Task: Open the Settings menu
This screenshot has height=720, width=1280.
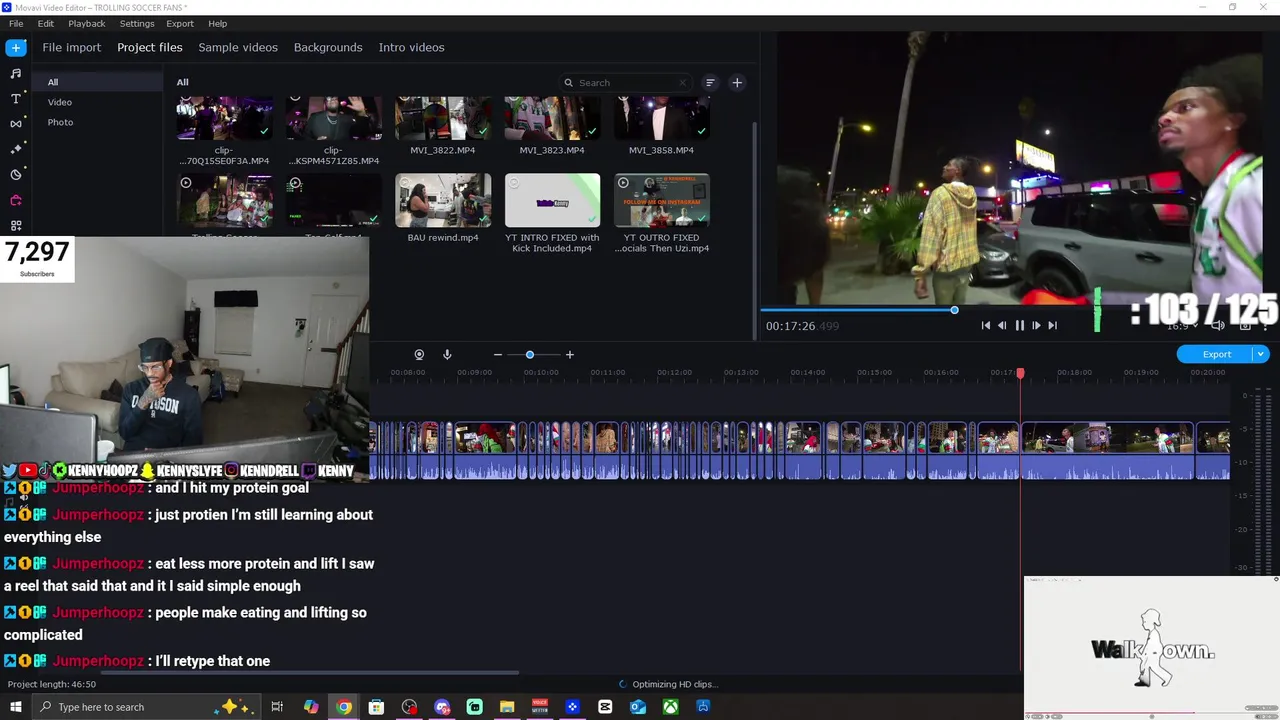Action: (x=137, y=23)
